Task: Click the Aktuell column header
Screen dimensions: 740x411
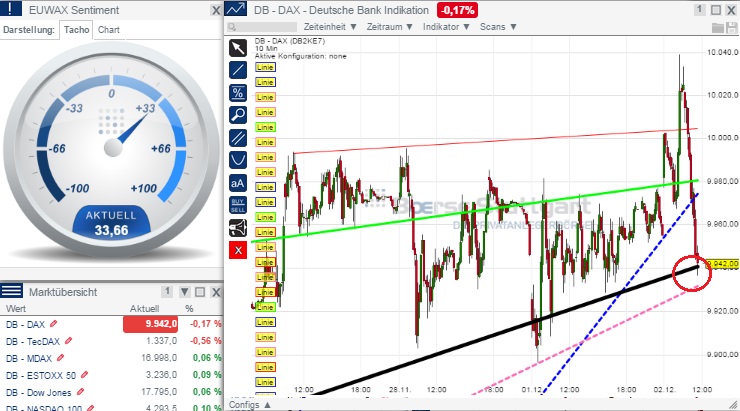Action: [x=144, y=309]
